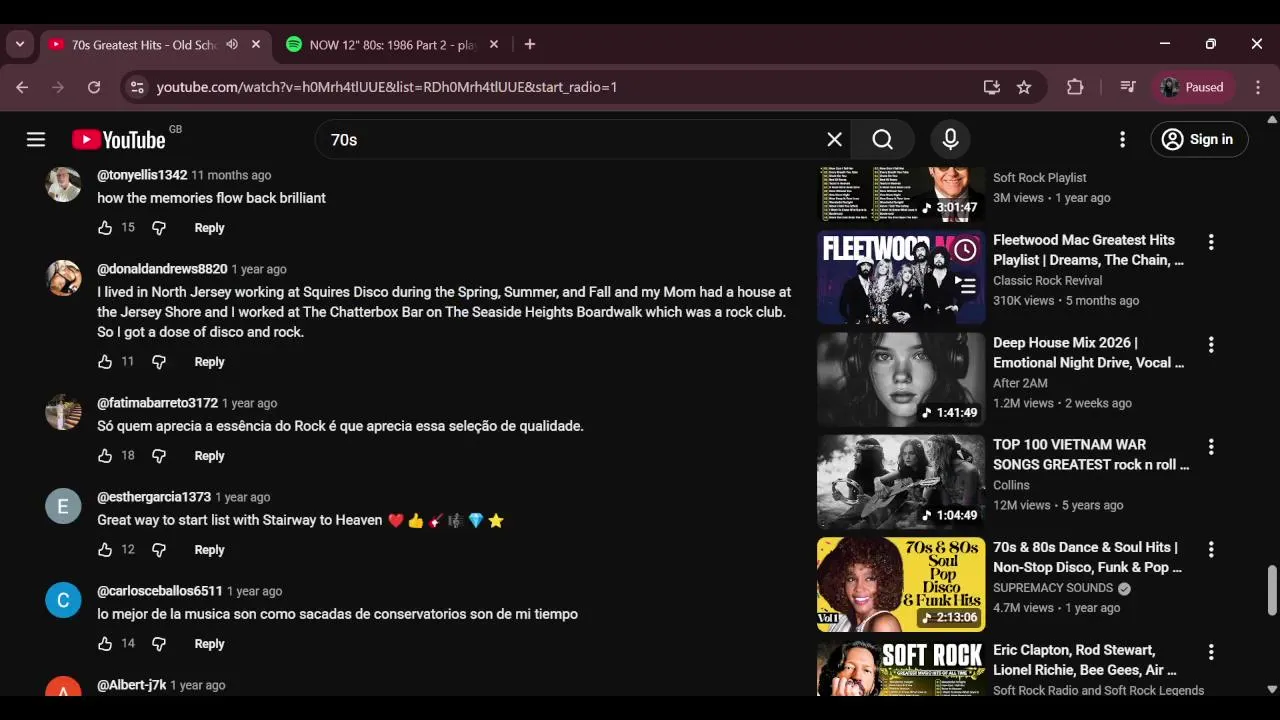Open more options for the Eric Clapton, Rod Stewart video
Image resolution: width=1280 pixels, height=720 pixels.
point(1211,652)
